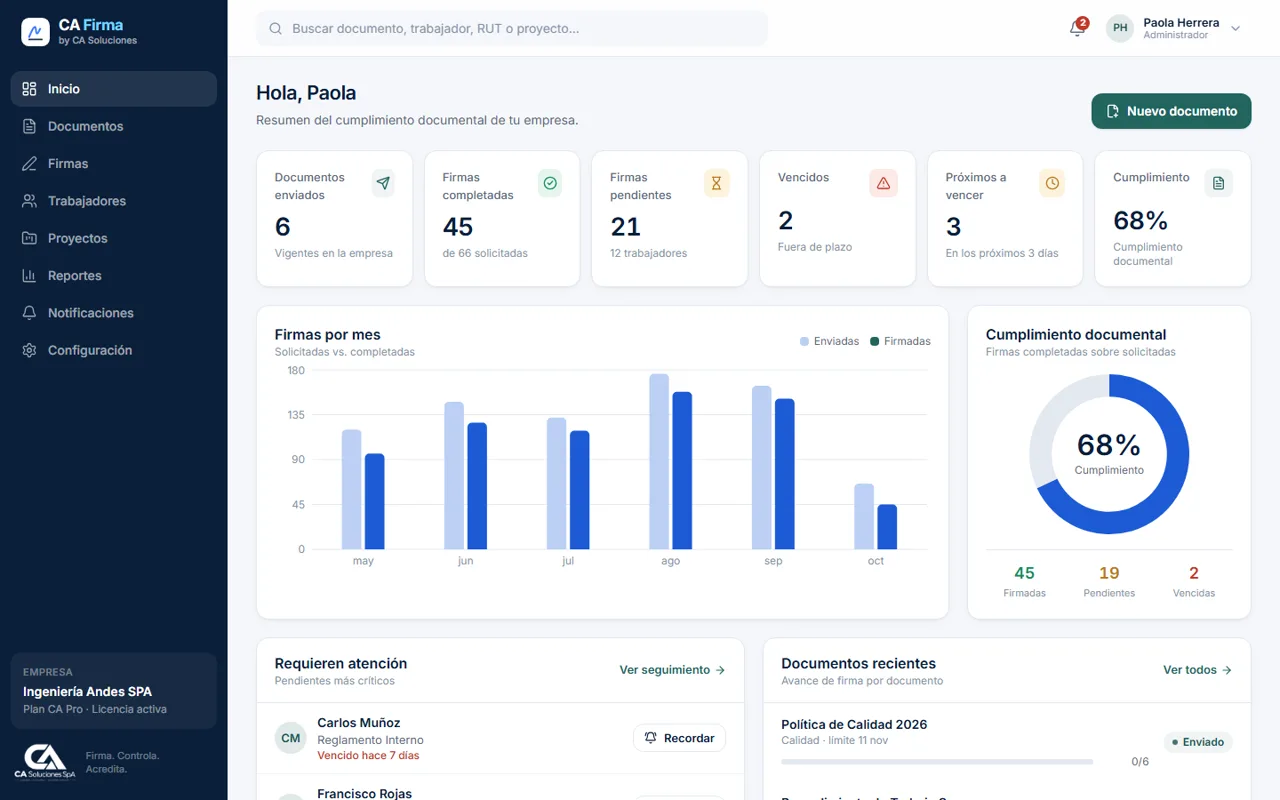The width and height of the screenshot is (1280, 800).
Task: Toggle the Firmadas legend series in chart
Action: (900, 341)
